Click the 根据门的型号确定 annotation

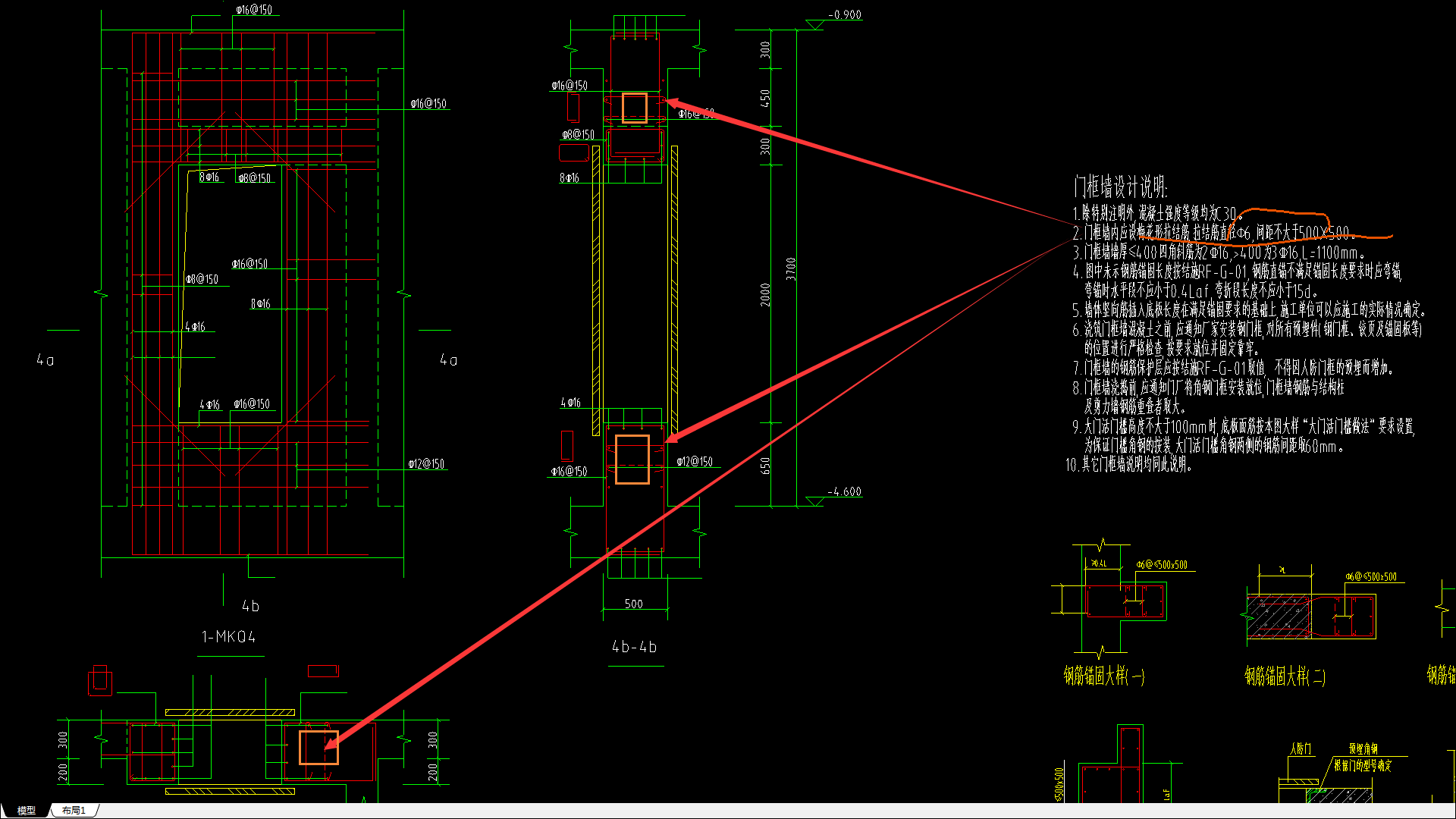[1363, 766]
